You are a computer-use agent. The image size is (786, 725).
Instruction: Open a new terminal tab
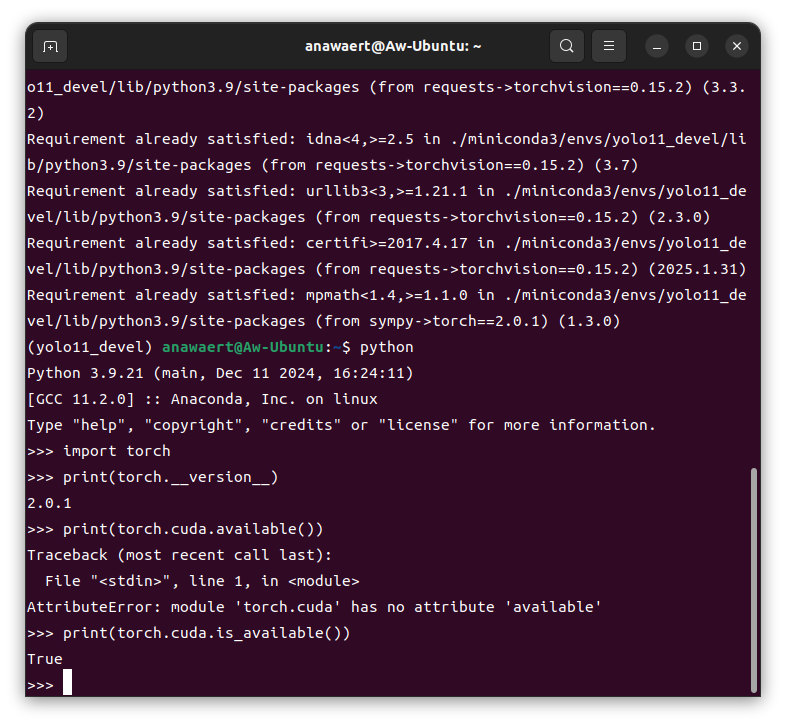point(50,46)
